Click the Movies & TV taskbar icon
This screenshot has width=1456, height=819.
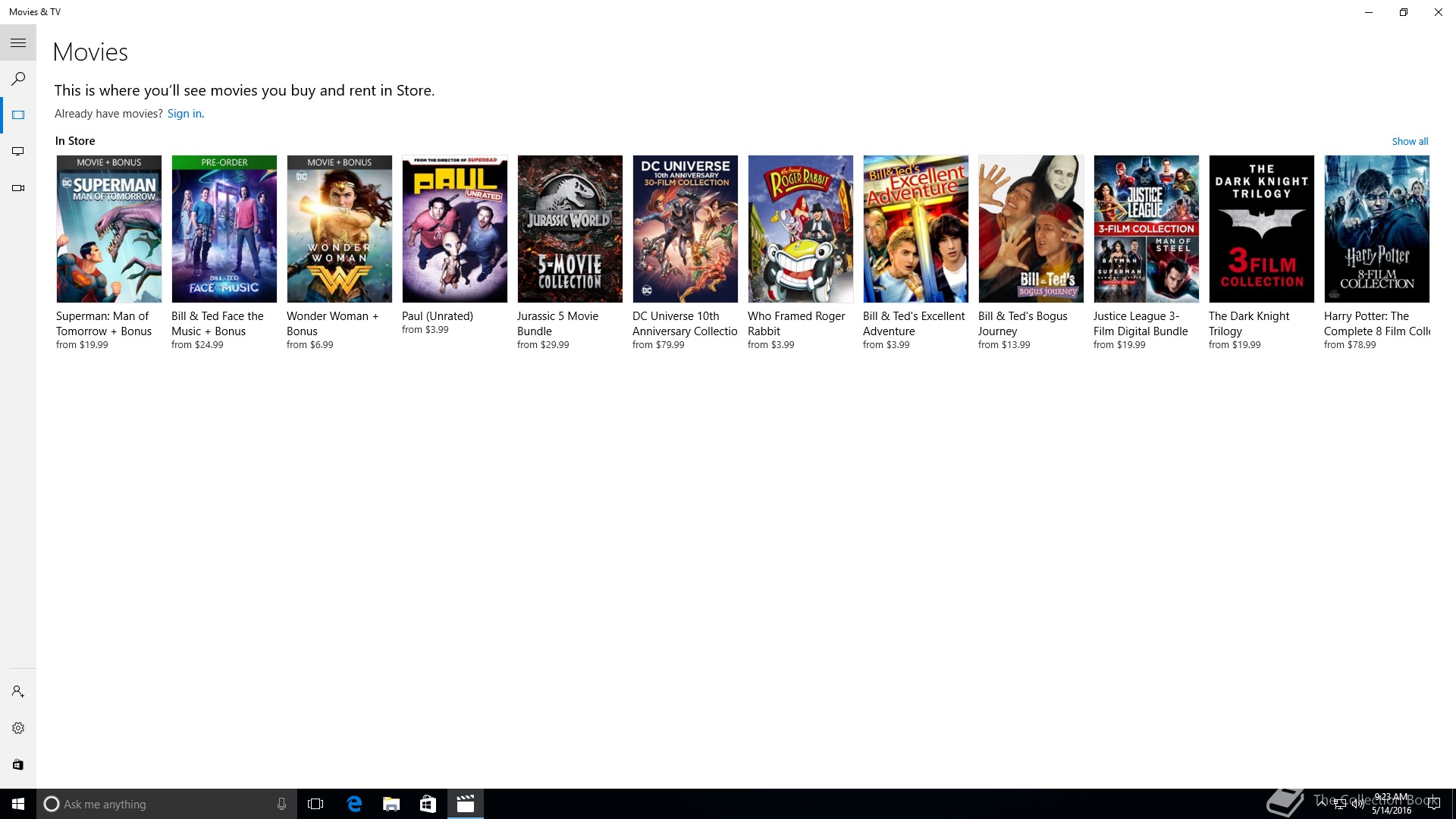[x=466, y=804]
